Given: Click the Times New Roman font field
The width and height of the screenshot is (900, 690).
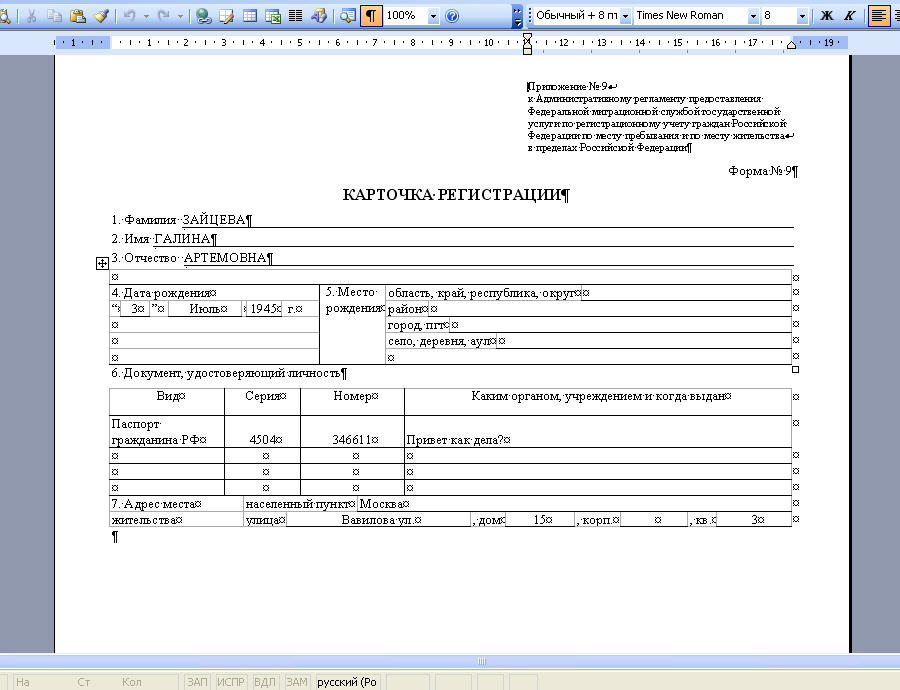Looking at the screenshot, I should pos(690,15).
